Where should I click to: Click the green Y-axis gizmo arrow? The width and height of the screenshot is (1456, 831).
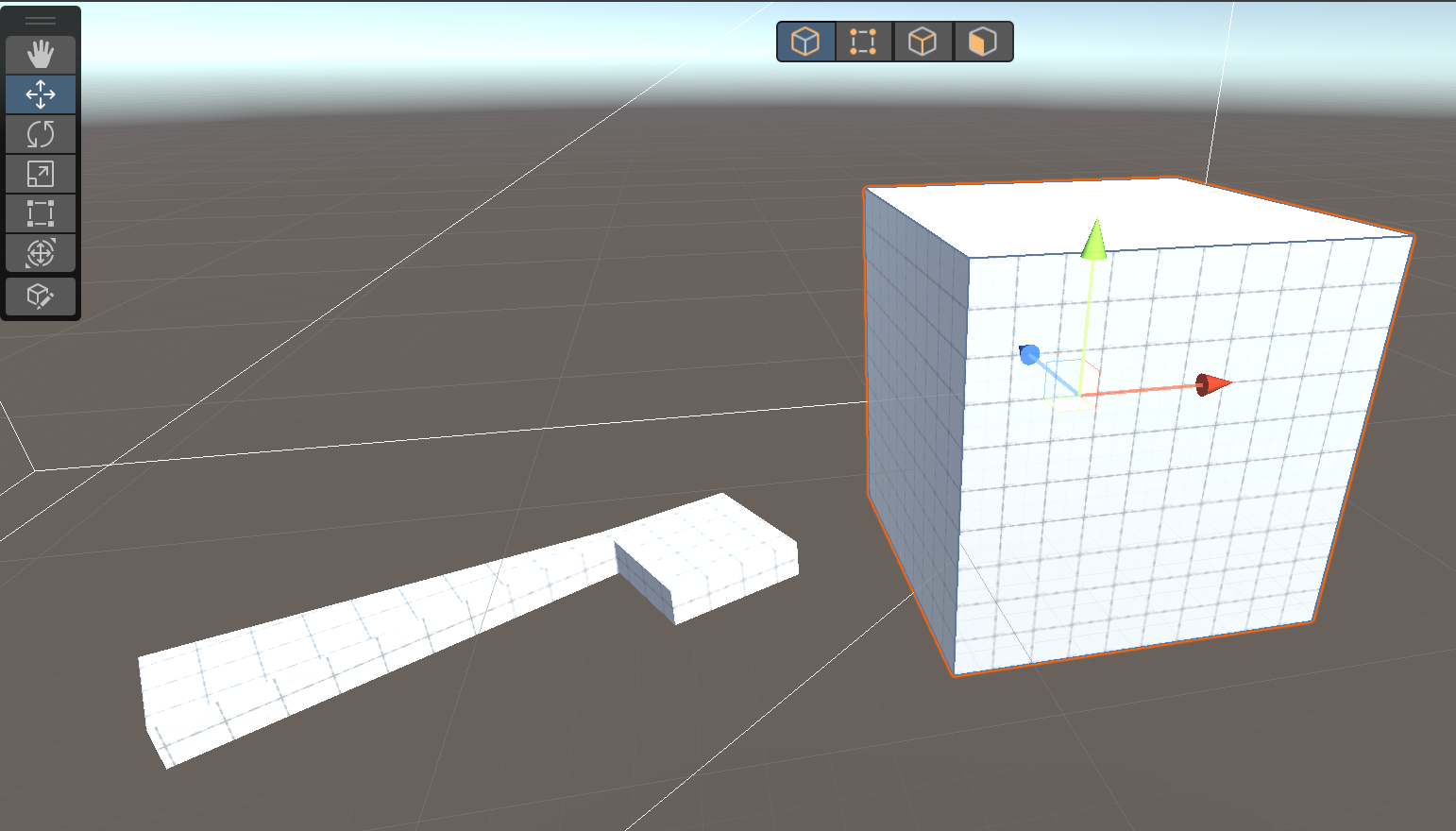click(1094, 239)
